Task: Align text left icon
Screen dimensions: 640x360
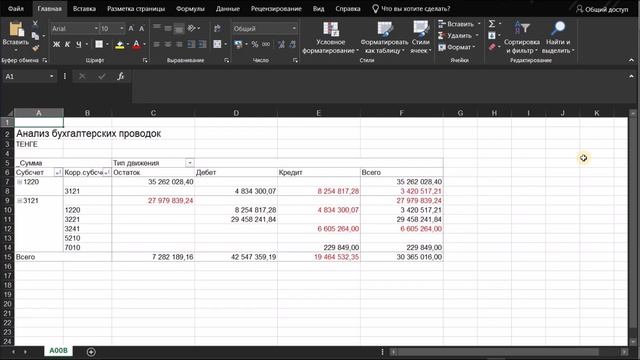Action: 157,44
